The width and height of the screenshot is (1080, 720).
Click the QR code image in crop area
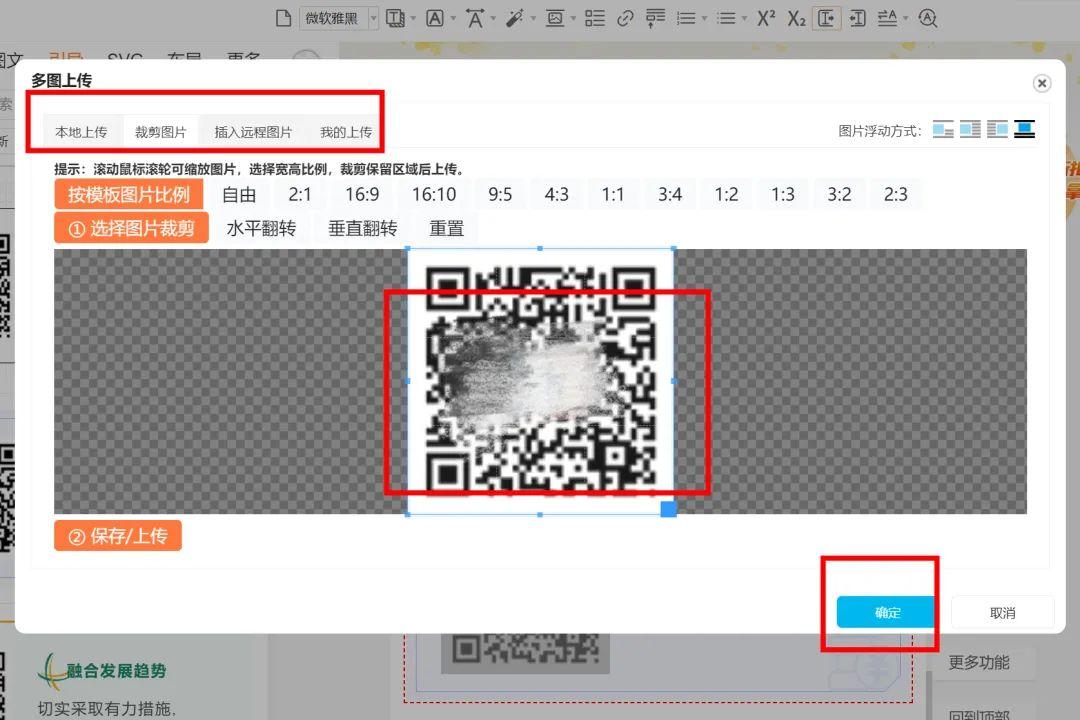541,381
